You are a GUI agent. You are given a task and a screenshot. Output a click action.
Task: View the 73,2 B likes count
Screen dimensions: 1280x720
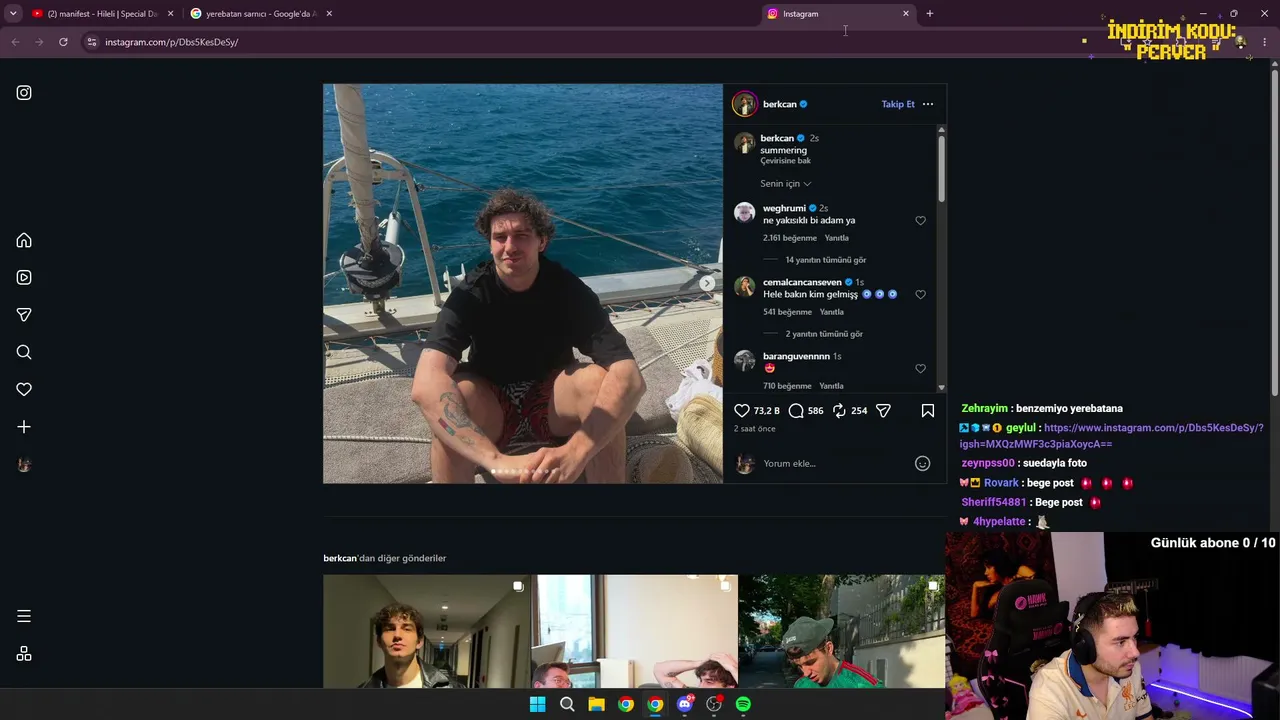click(x=767, y=411)
